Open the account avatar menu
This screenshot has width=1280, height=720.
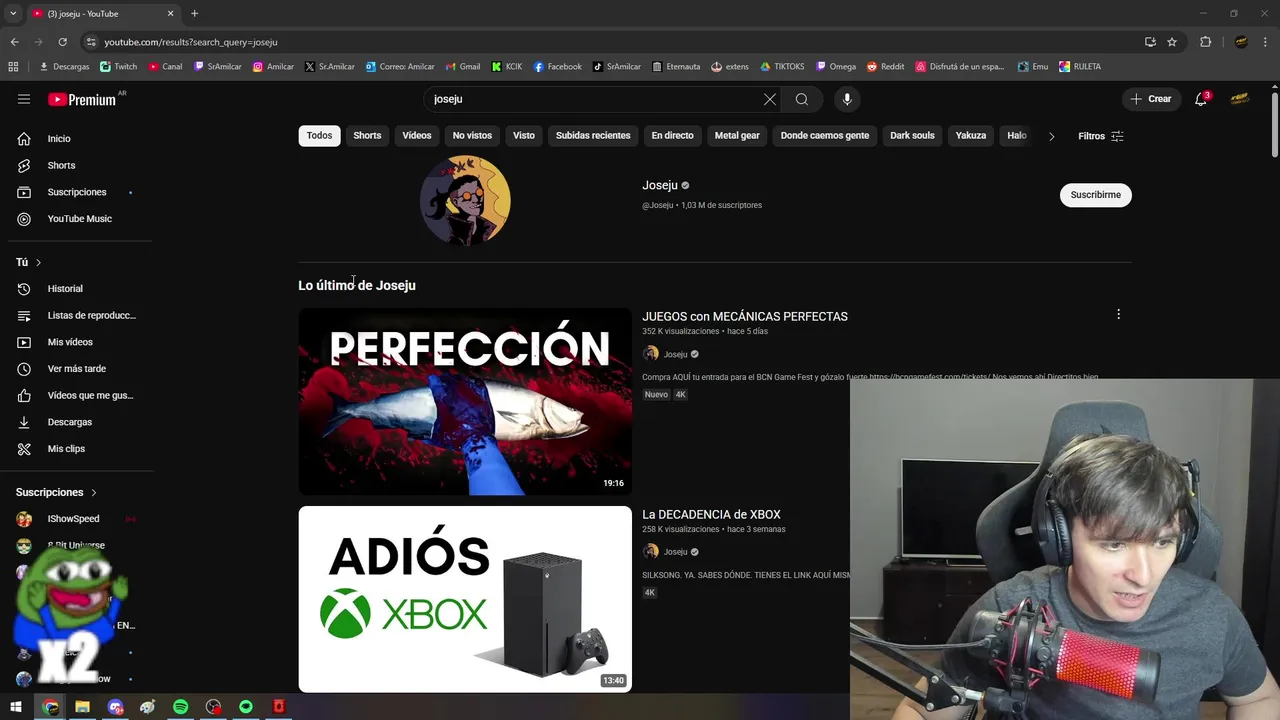1240,99
